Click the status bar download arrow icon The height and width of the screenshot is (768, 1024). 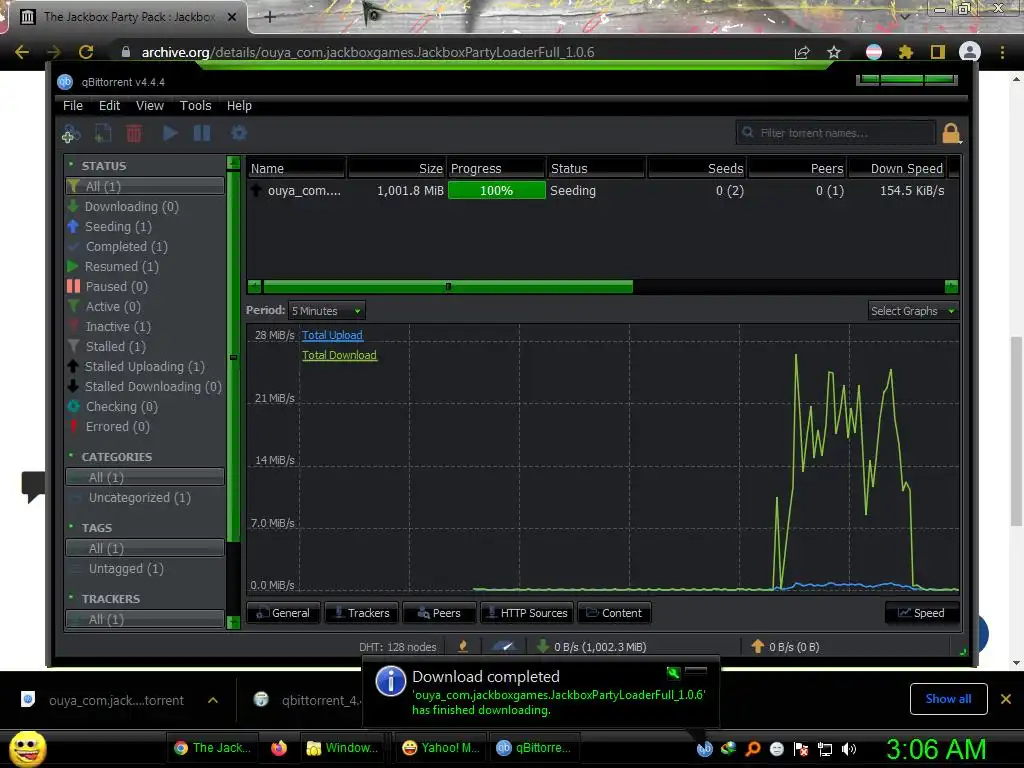click(x=542, y=647)
